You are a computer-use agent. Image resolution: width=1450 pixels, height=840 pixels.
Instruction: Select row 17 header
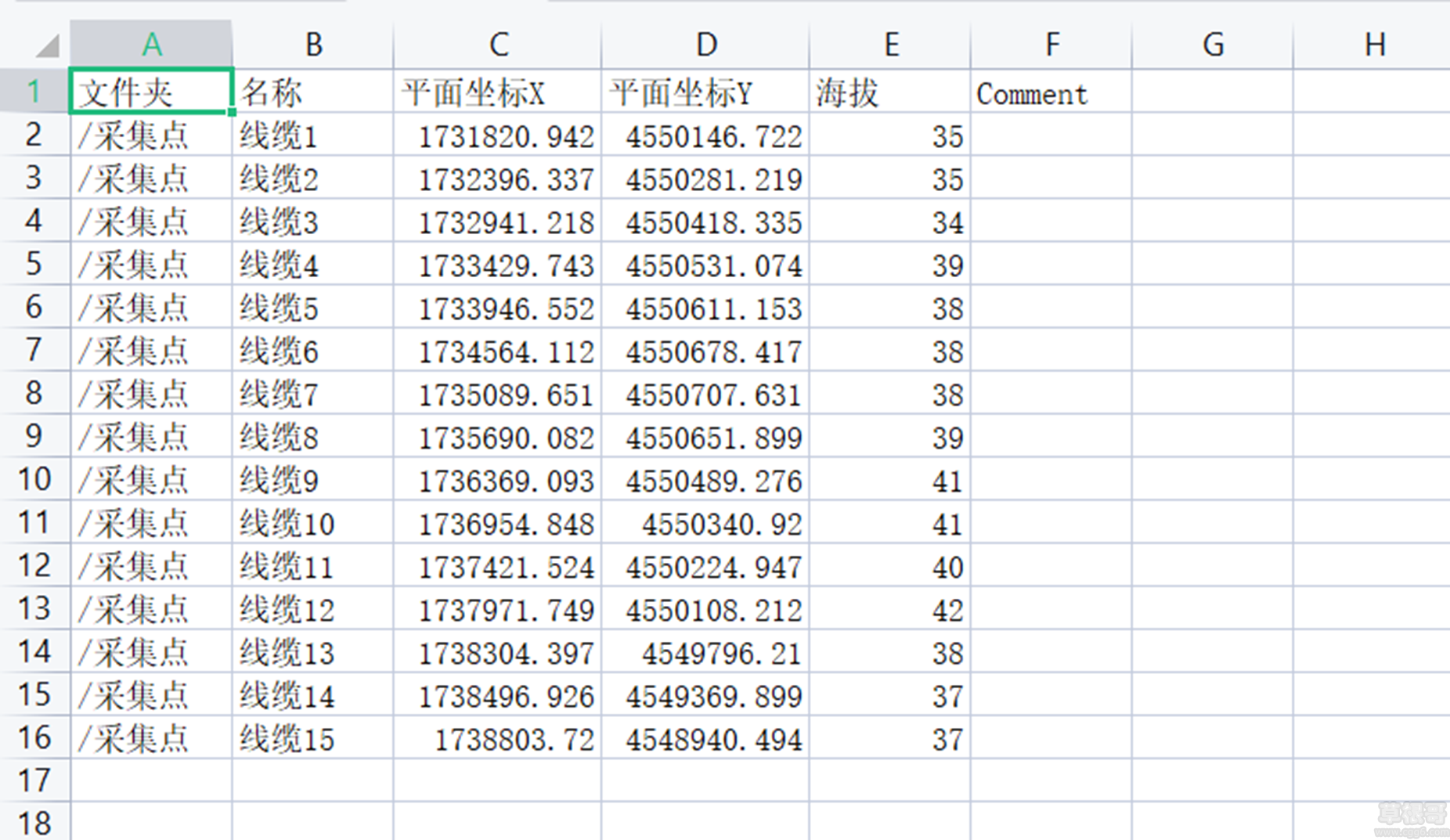pyautogui.click(x=34, y=781)
